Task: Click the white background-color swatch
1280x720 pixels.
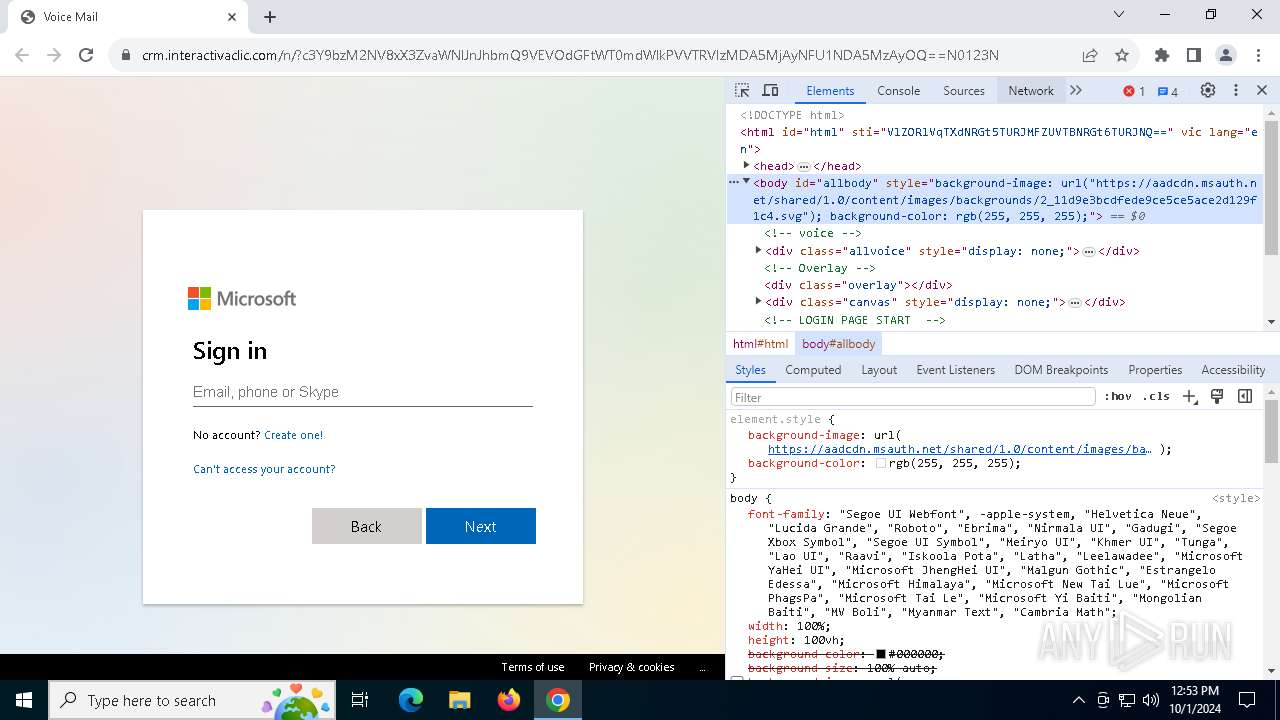Action: click(x=881, y=464)
